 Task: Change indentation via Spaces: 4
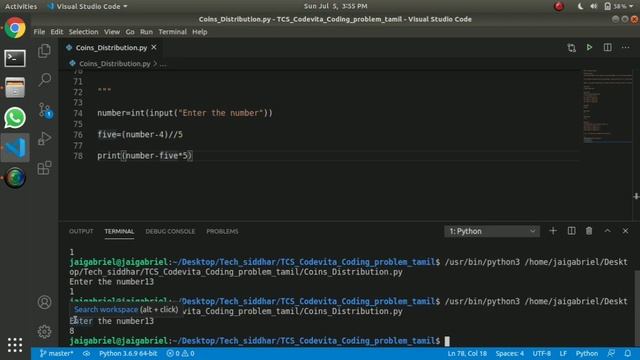tap(510, 353)
